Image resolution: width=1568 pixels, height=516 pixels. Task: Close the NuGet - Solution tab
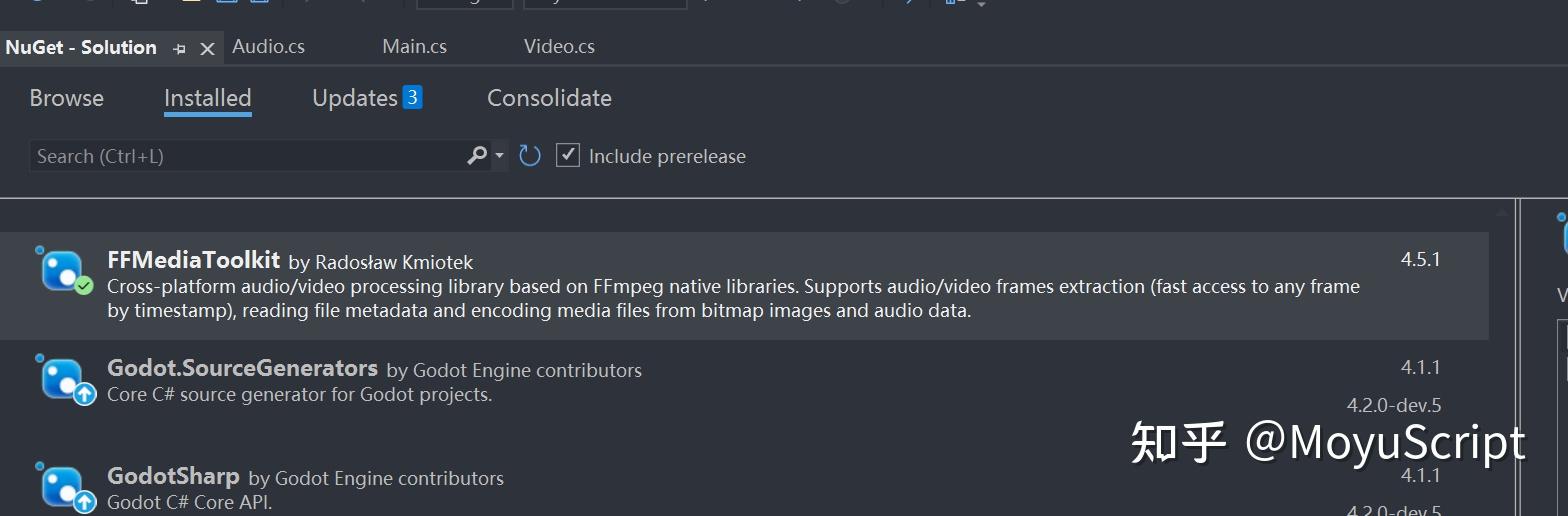207,48
